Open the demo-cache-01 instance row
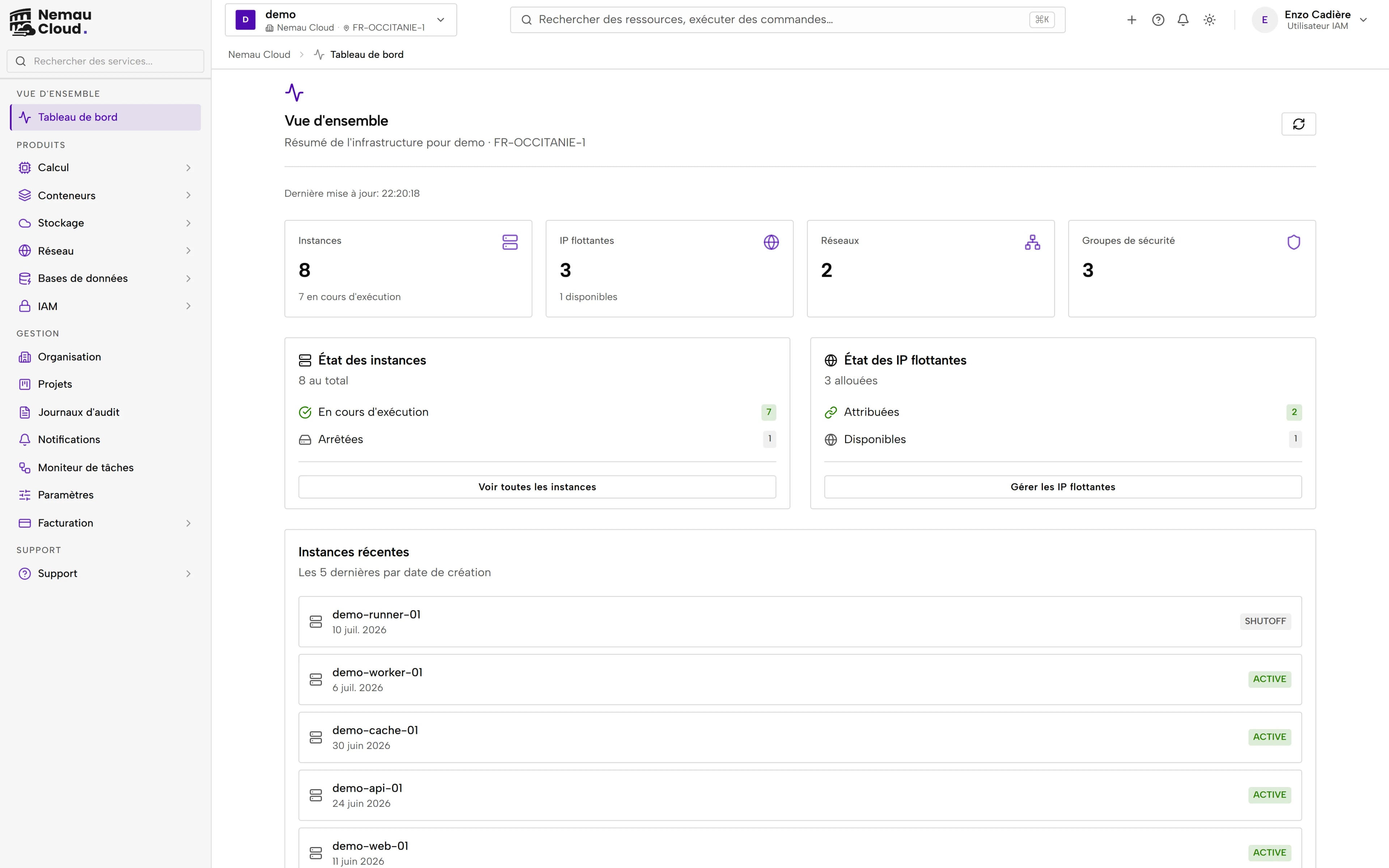 [799, 738]
